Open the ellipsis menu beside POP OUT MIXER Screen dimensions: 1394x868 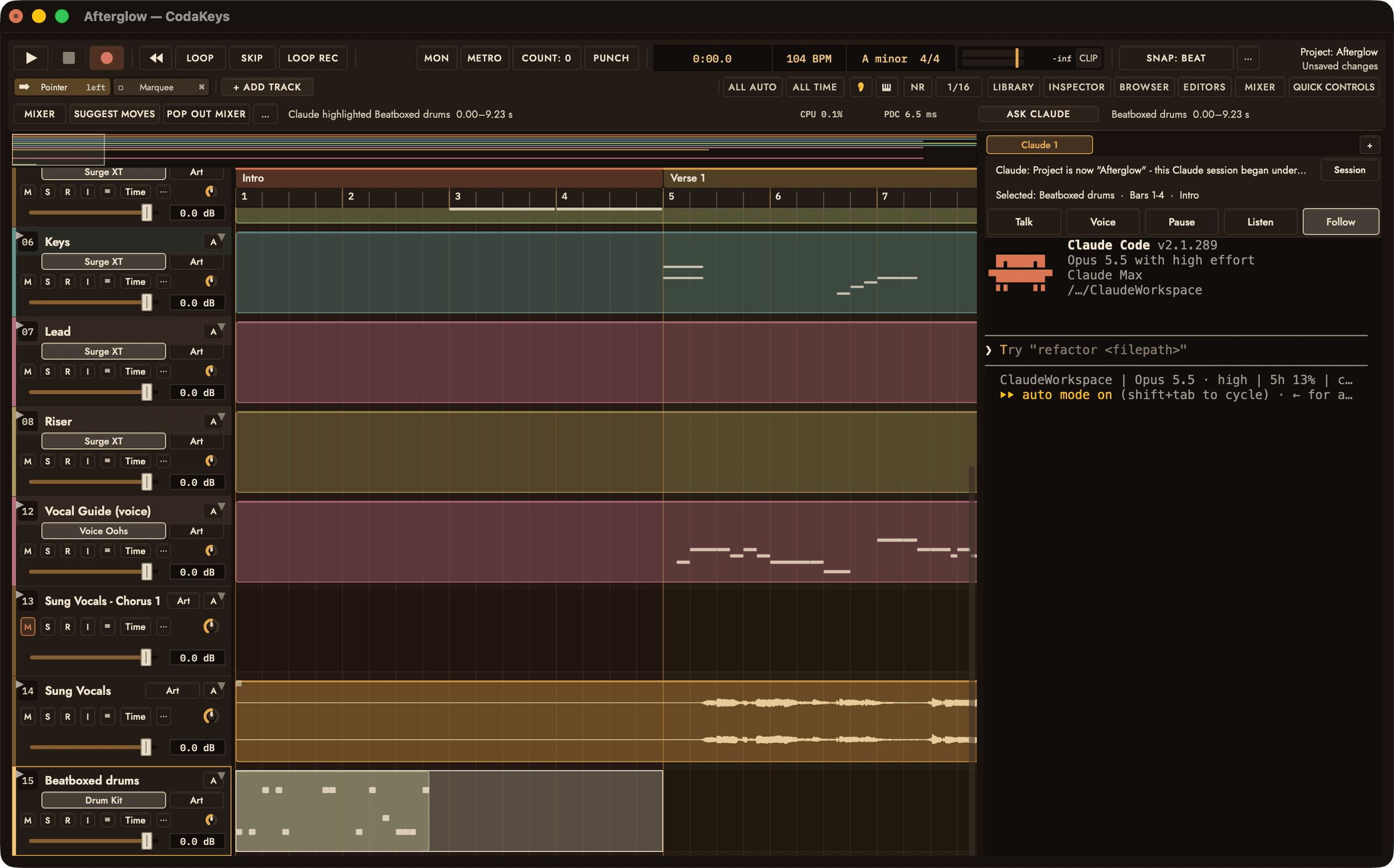pyautogui.click(x=265, y=114)
